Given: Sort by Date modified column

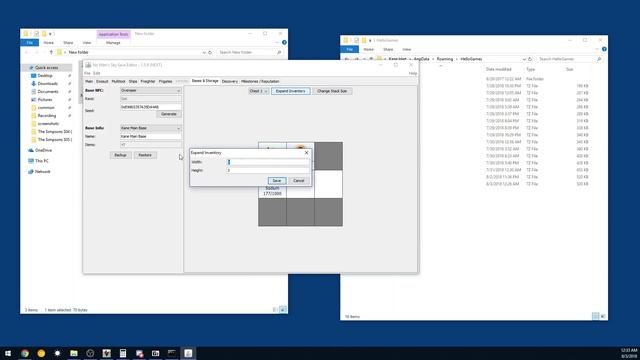Looking at the screenshot, I should [498, 69].
